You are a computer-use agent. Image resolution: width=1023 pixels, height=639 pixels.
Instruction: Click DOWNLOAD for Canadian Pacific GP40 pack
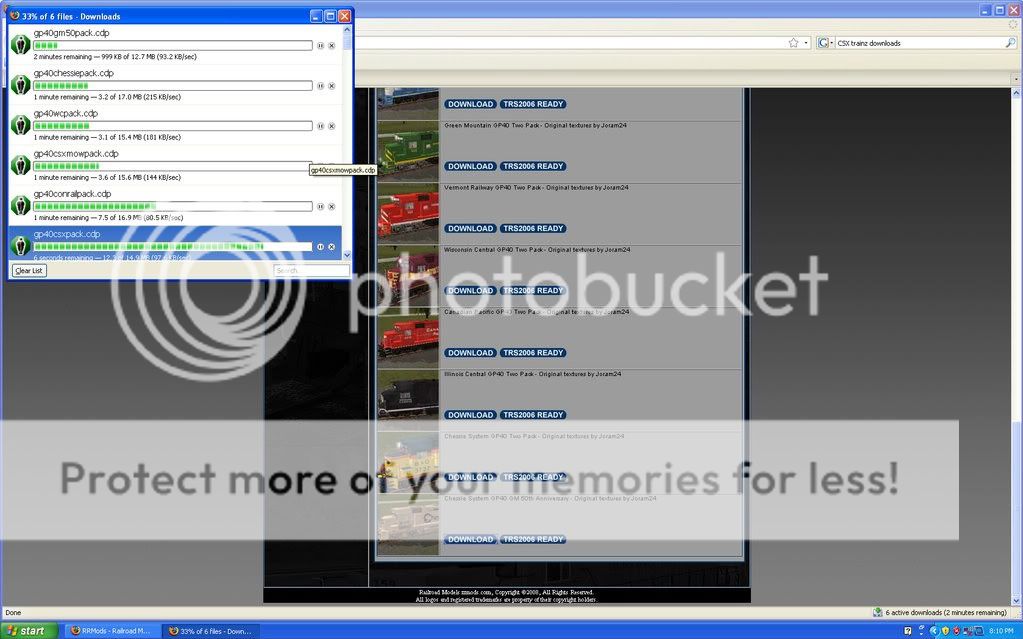470,352
